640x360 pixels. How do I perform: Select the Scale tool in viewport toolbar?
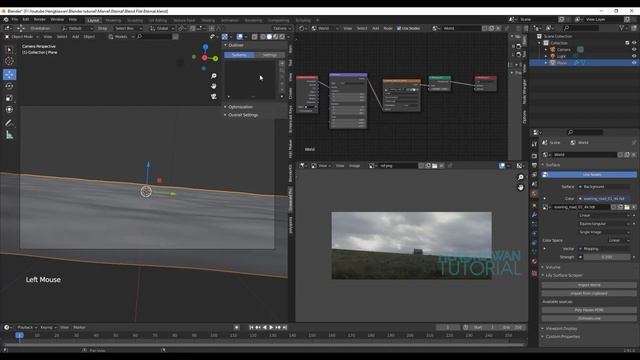click(x=9, y=98)
